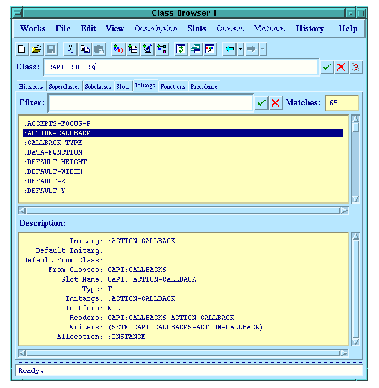Open the File menu
379x388 pixels.
[x=63, y=28]
